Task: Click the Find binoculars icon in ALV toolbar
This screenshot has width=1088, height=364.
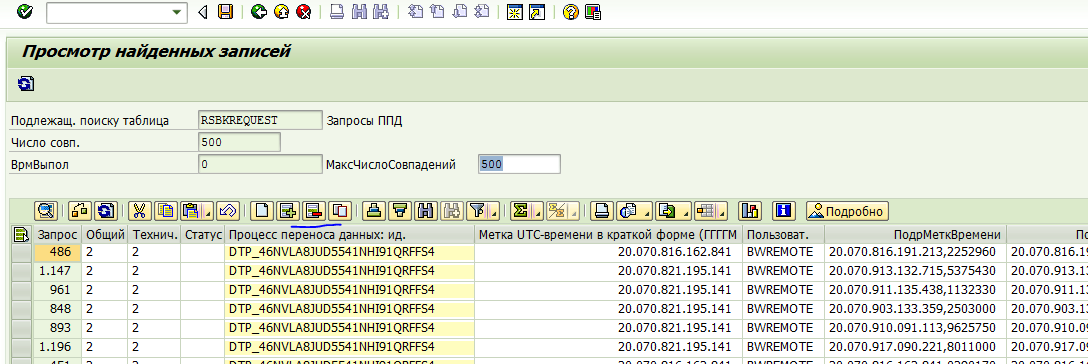Action: (x=427, y=210)
